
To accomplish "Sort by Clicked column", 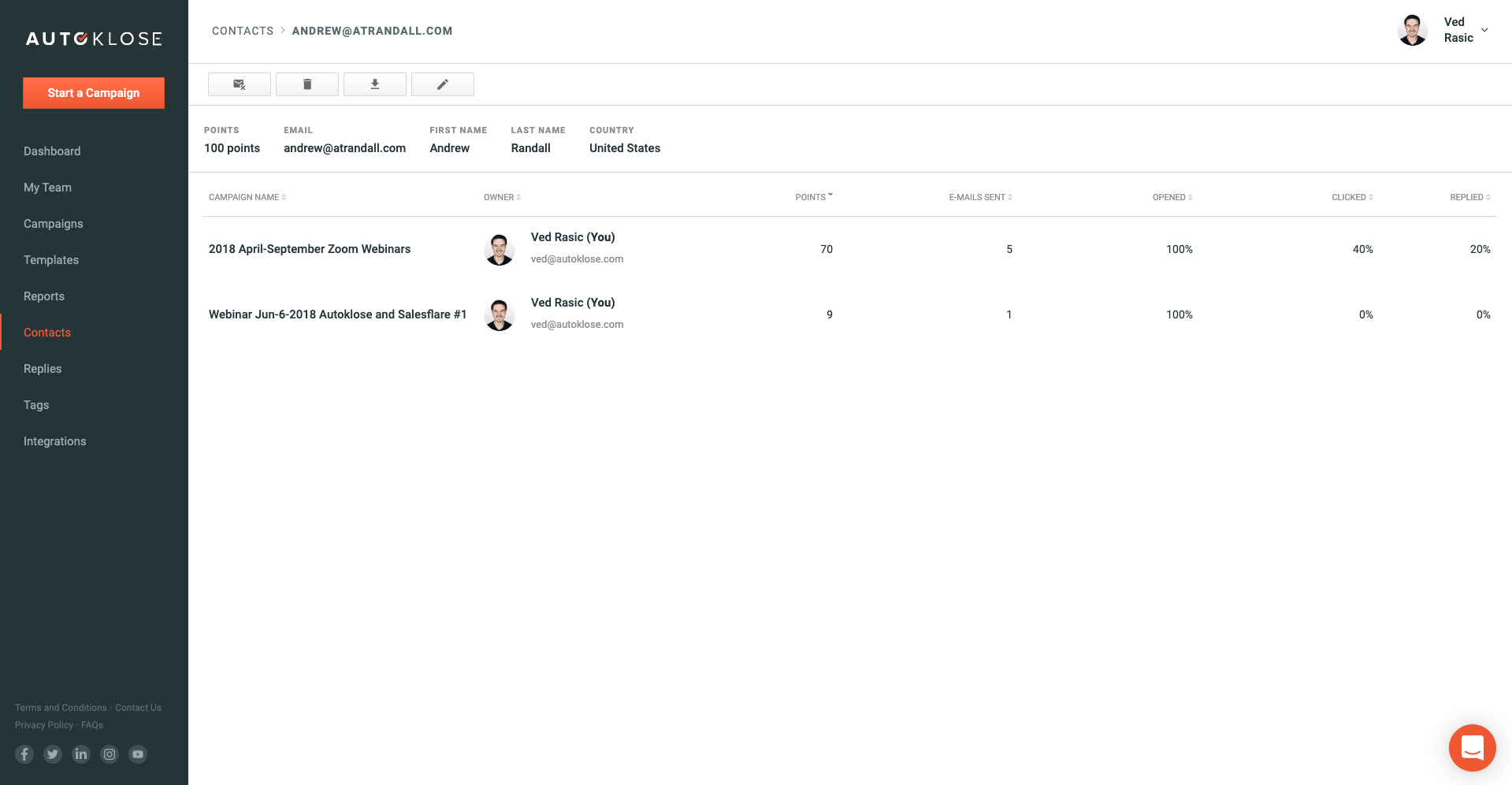I will (1352, 197).
